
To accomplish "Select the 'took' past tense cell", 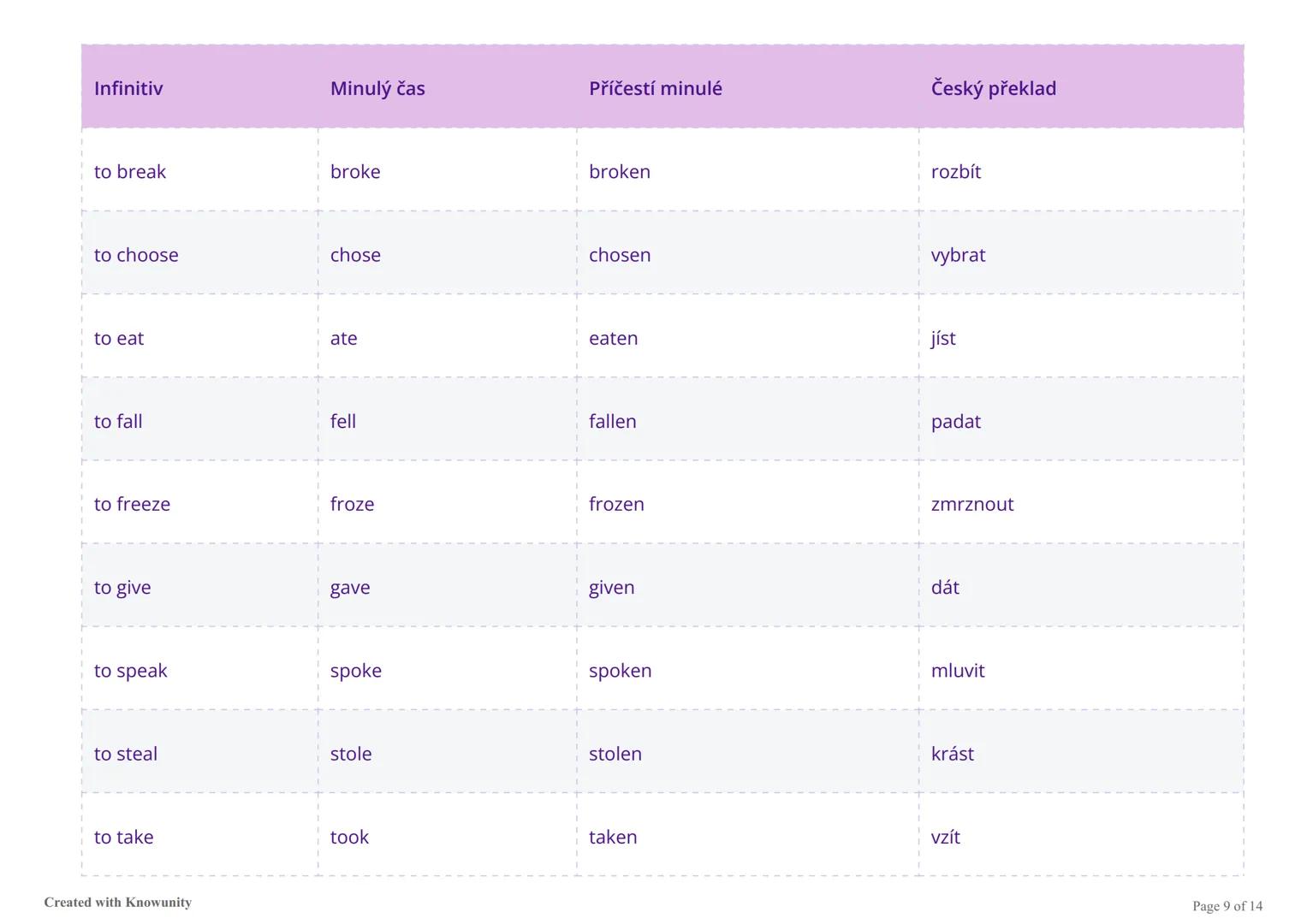I will click(349, 837).
